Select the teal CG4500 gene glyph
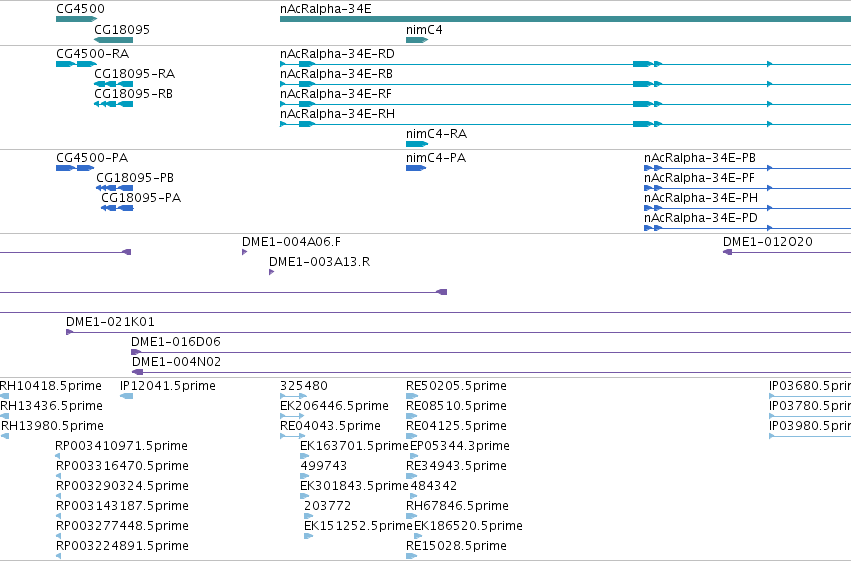The image size is (851, 561). pyautogui.click(x=77, y=20)
